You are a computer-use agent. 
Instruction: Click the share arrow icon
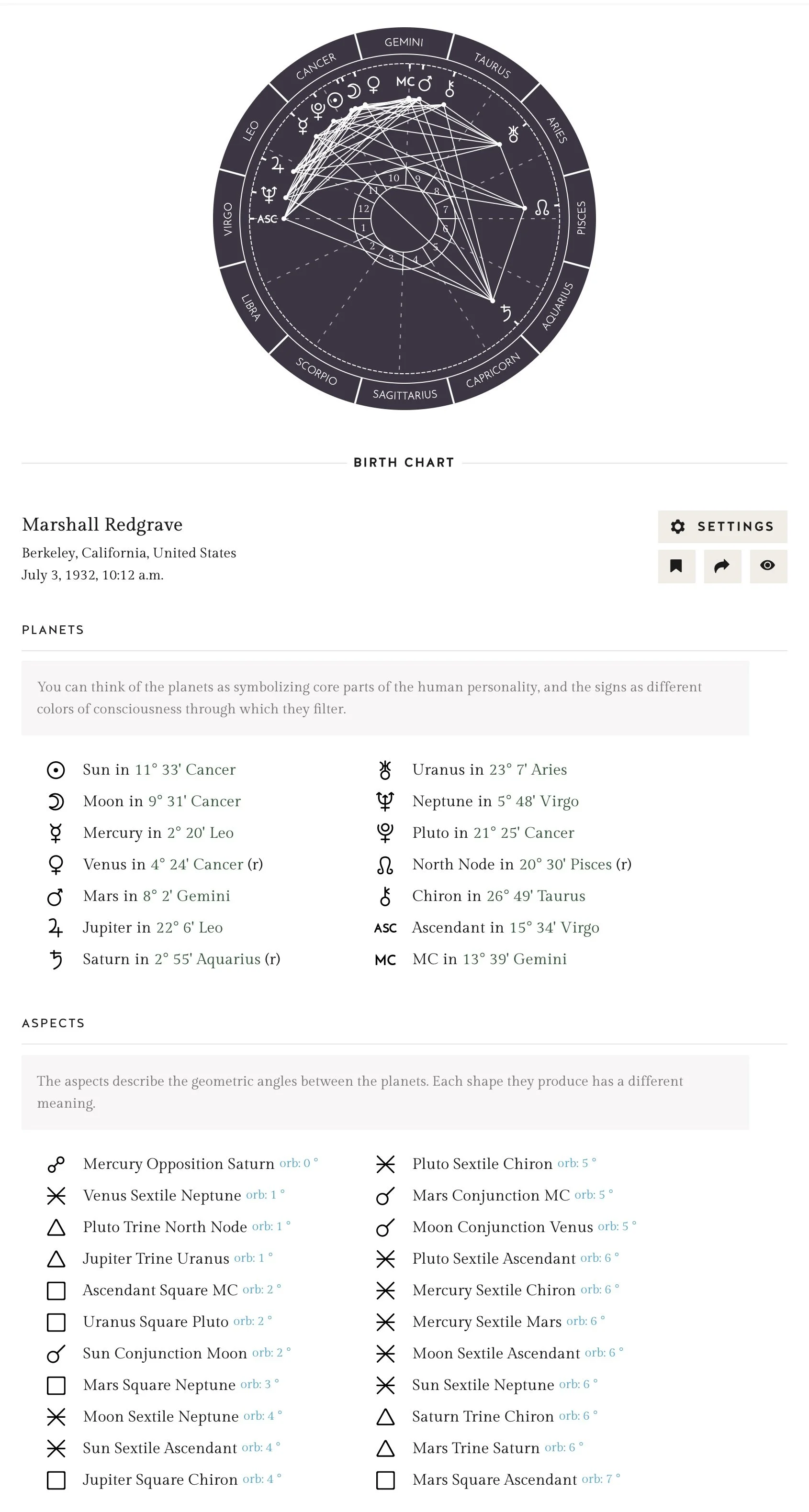coord(722,566)
